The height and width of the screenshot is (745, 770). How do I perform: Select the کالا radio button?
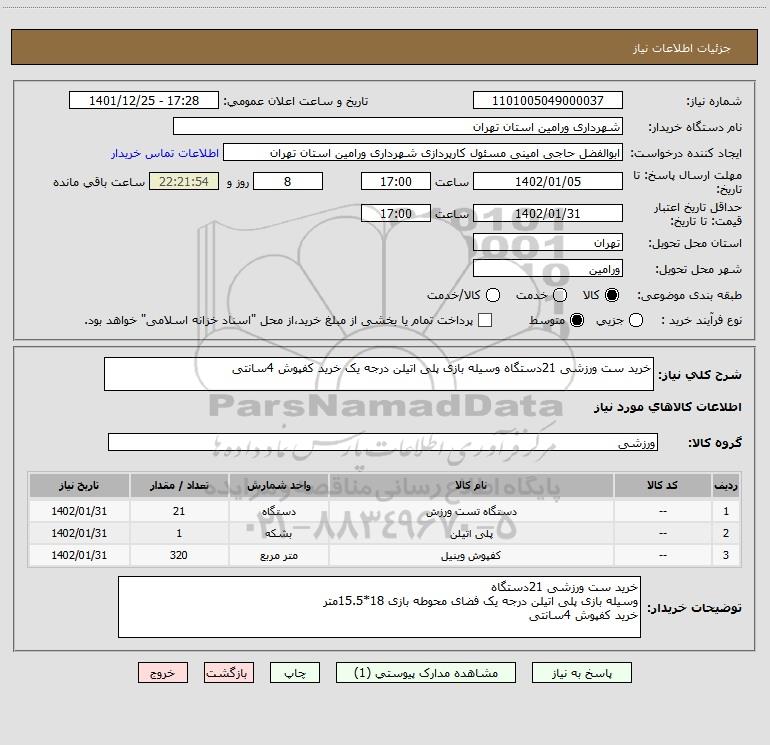point(612,295)
